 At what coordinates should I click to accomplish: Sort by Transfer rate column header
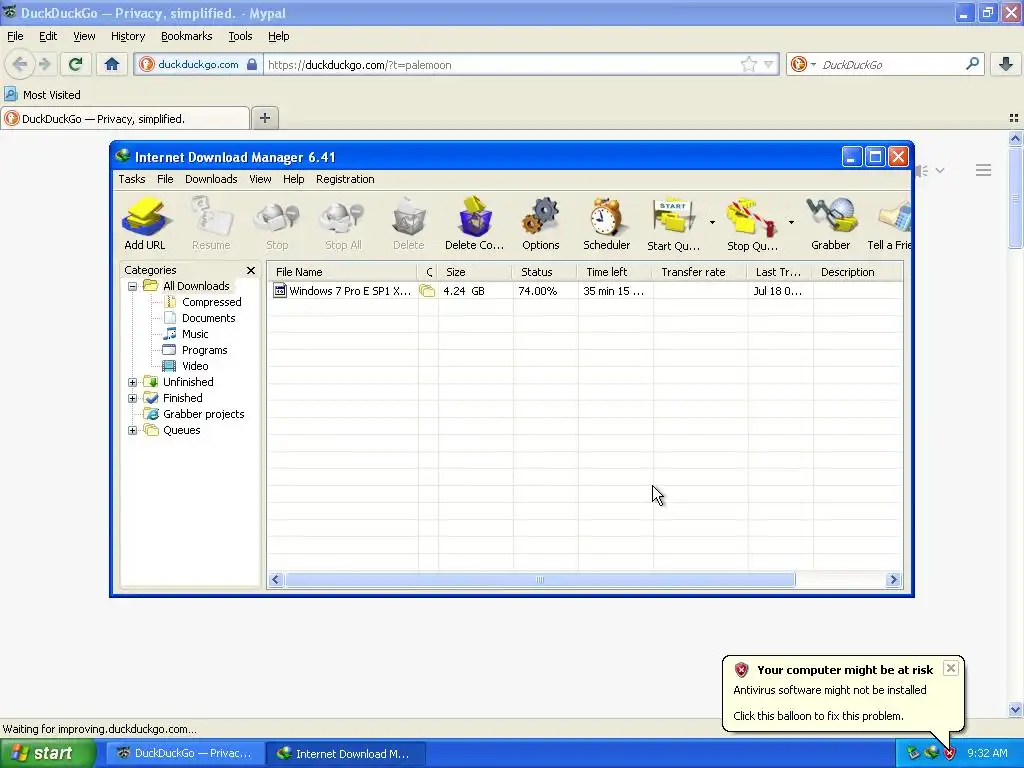click(700, 272)
